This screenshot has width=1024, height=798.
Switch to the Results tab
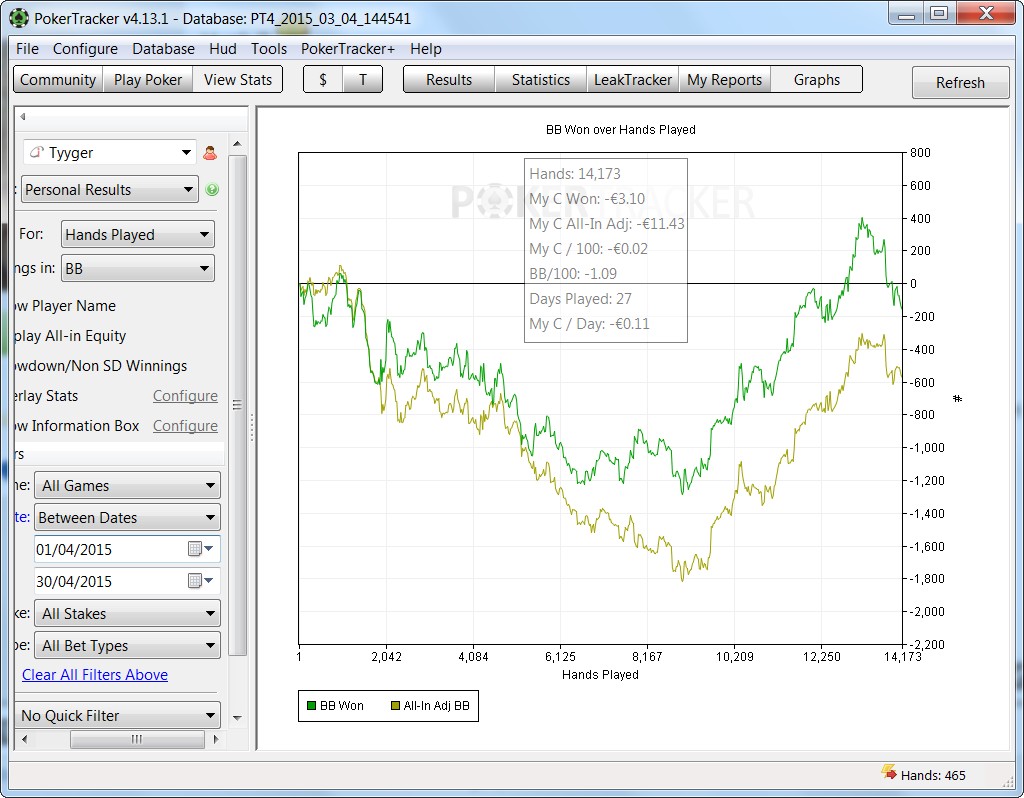pyautogui.click(x=449, y=80)
